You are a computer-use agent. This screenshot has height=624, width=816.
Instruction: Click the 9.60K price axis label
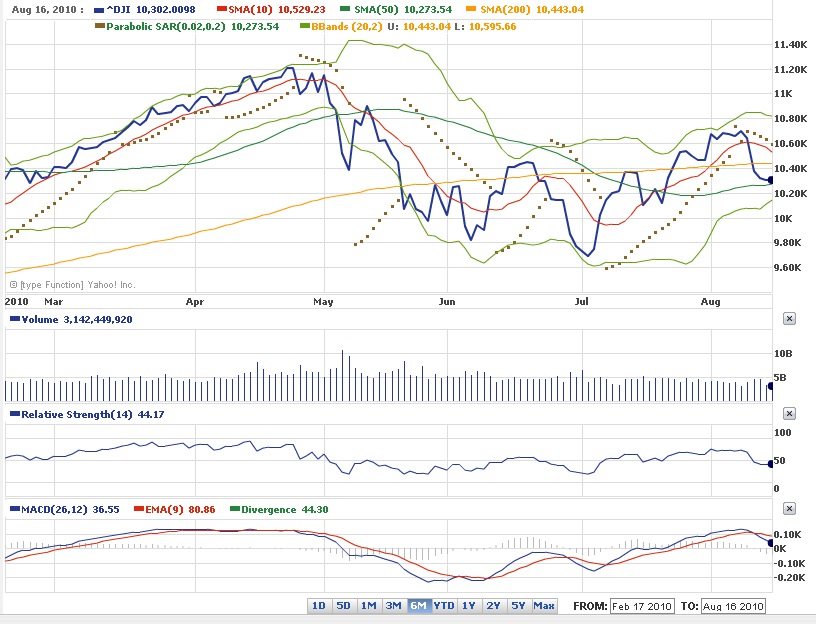click(x=788, y=268)
